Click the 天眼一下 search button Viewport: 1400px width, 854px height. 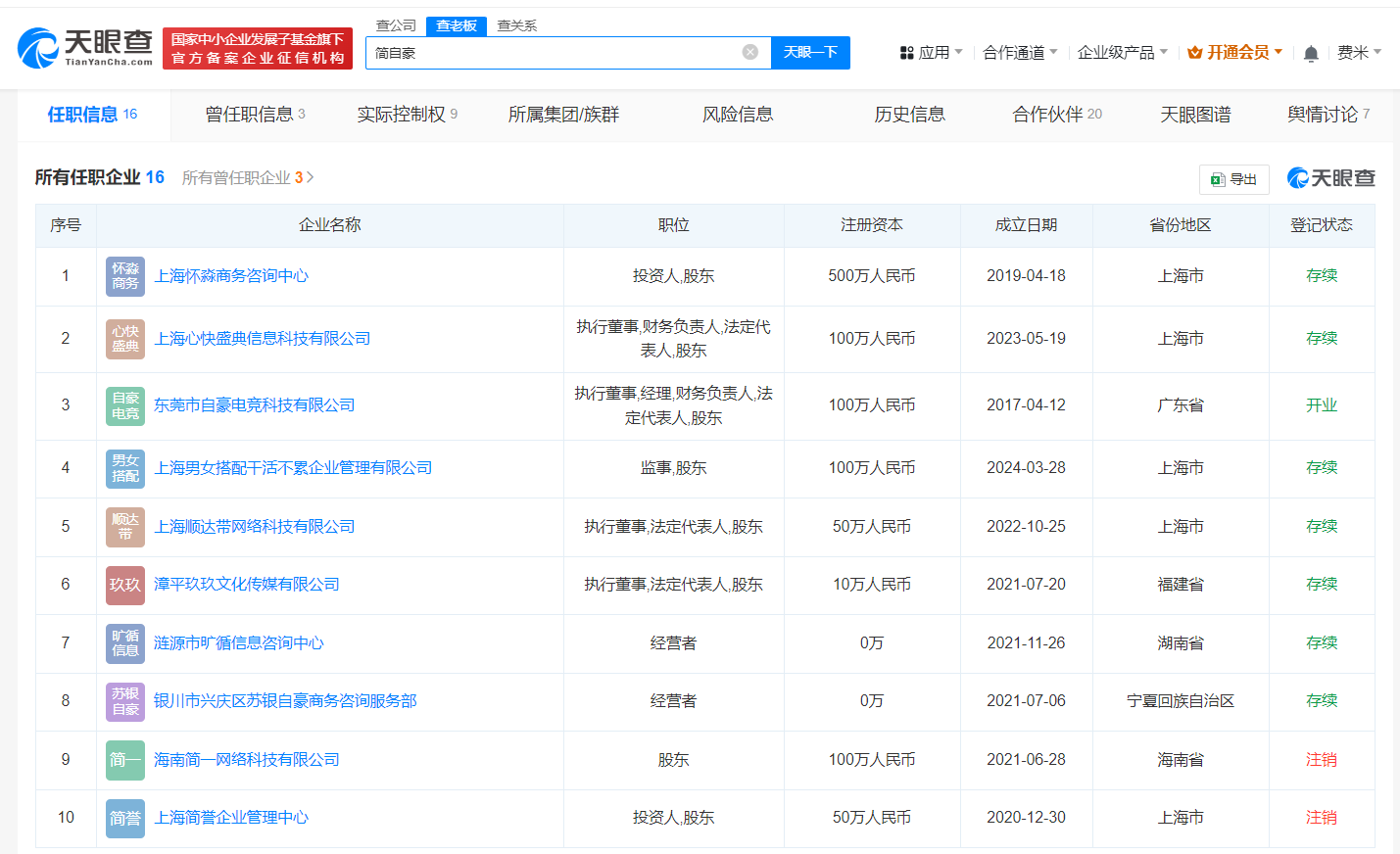810,52
